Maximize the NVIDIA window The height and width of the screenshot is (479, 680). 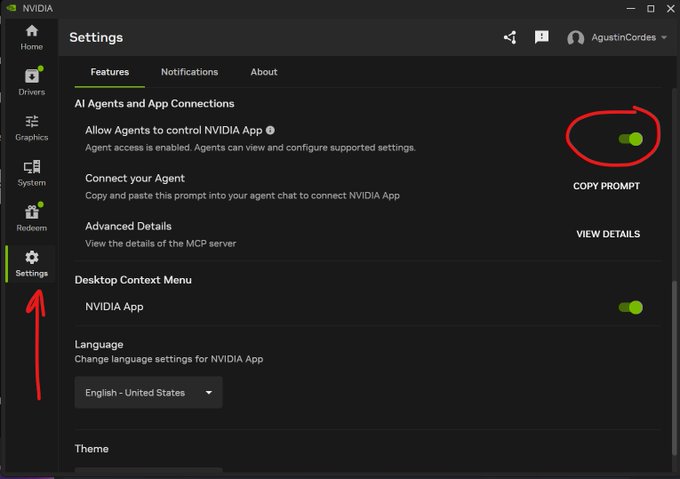click(651, 9)
